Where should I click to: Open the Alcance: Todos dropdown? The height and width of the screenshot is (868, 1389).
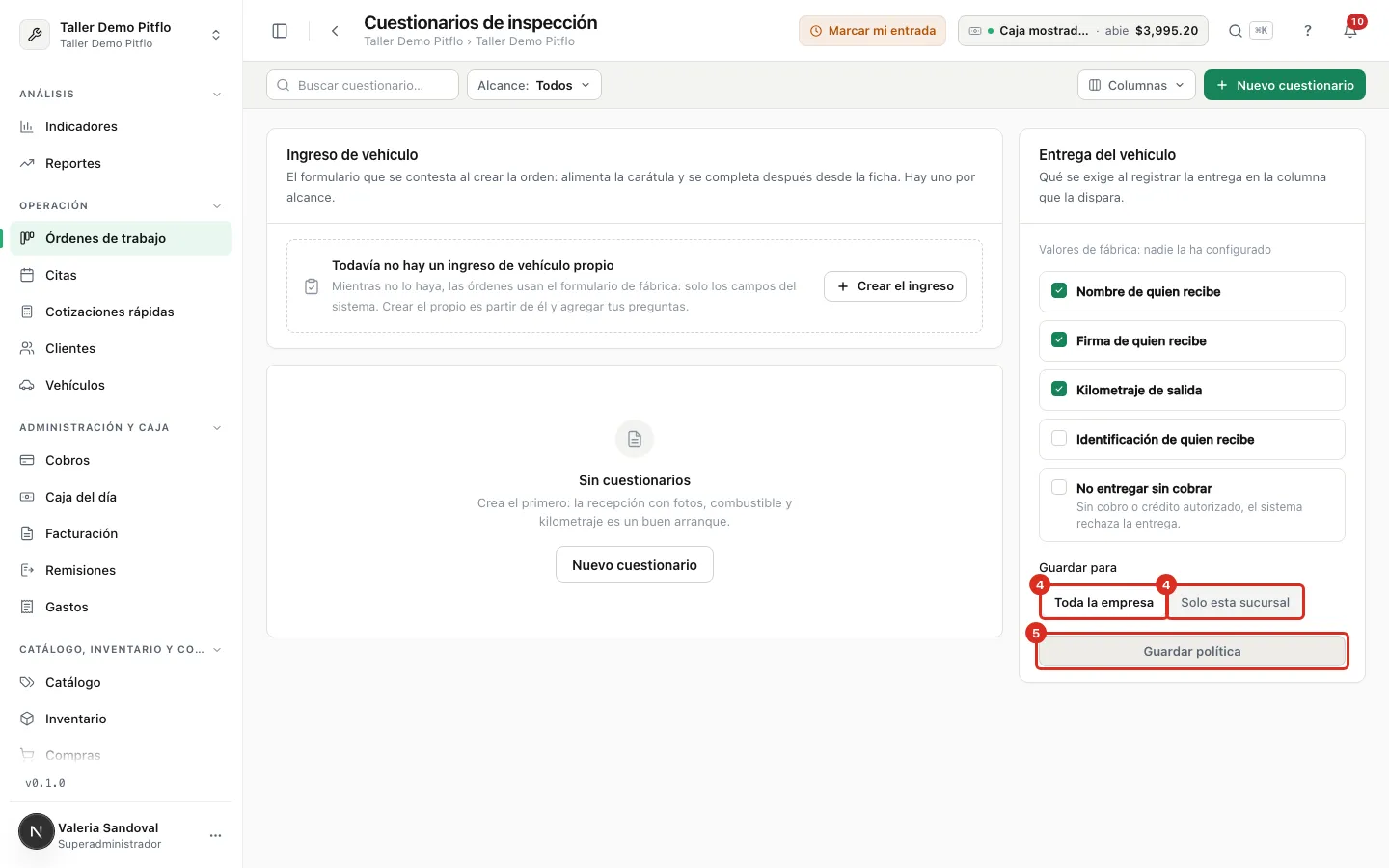[x=534, y=85]
